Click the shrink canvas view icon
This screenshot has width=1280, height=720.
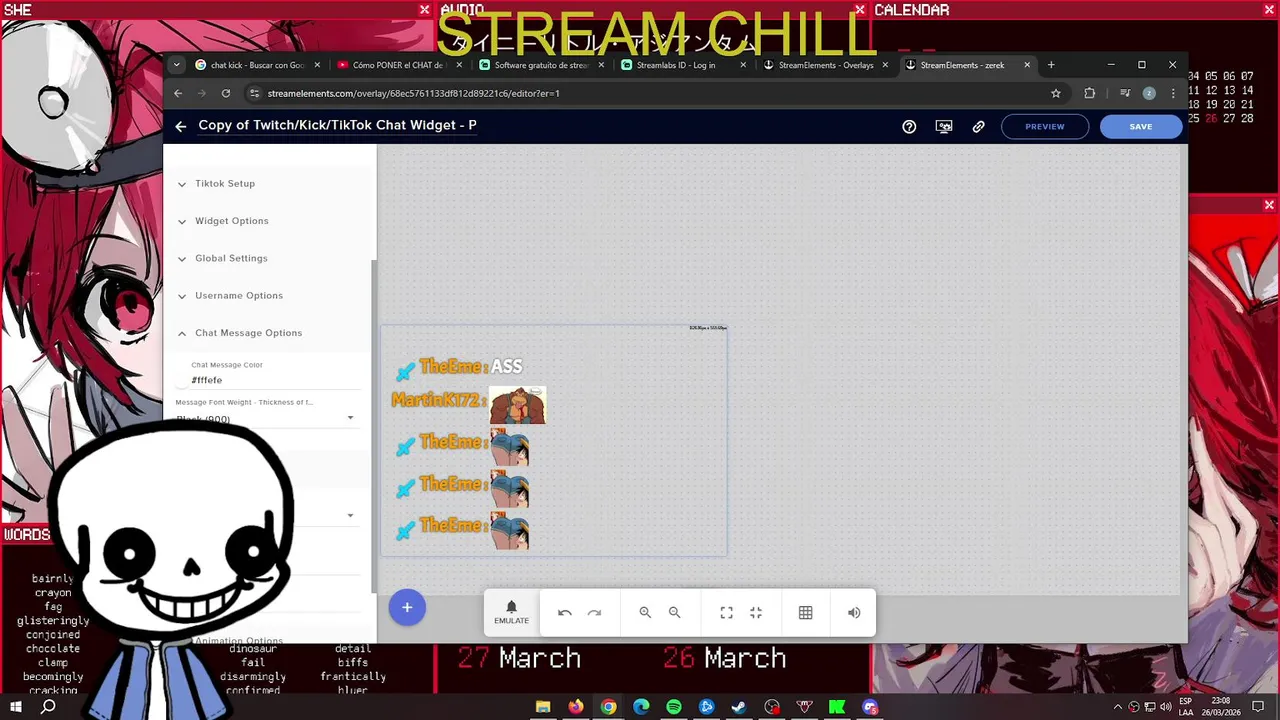point(756,613)
